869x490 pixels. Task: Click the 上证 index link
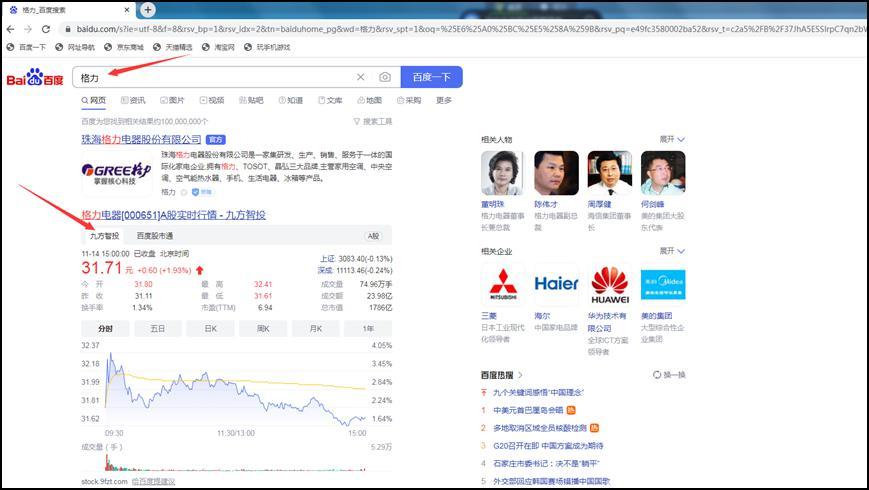tap(328, 259)
